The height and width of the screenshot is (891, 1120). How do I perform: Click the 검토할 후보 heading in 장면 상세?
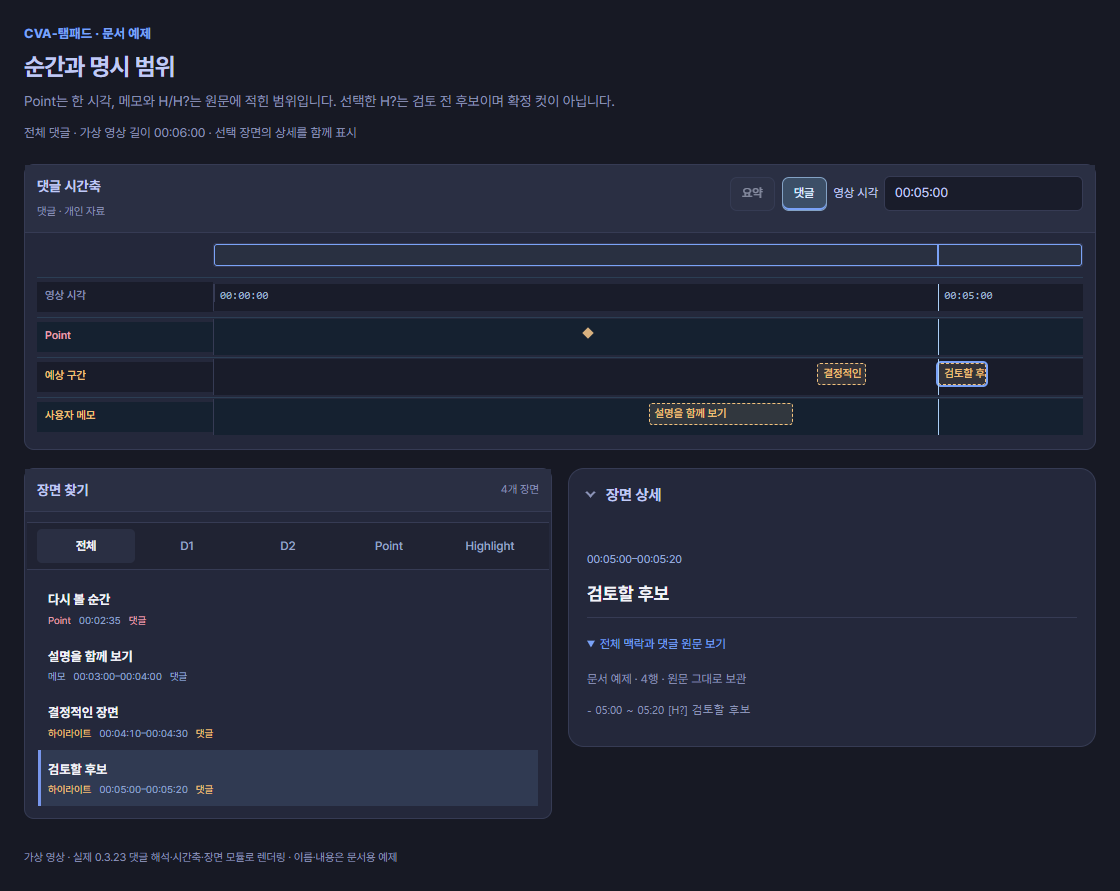click(x=628, y=594)
